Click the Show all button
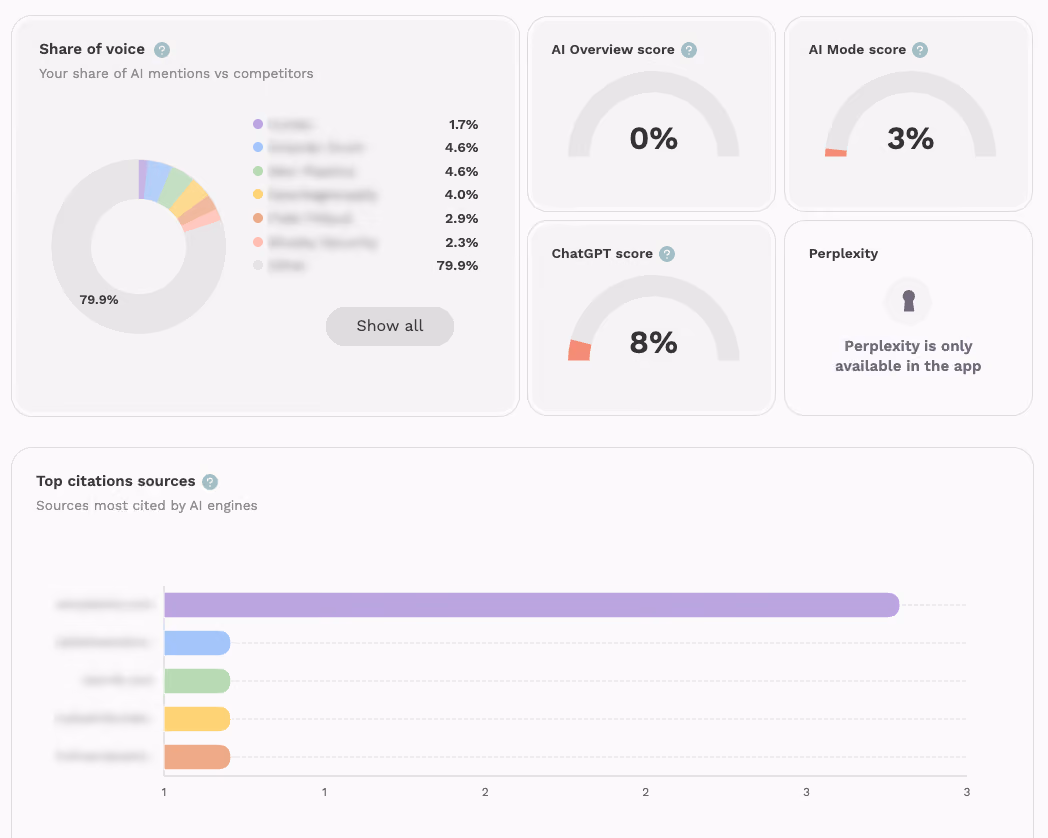Screen dimensions: 1048x838 point(390,326)
